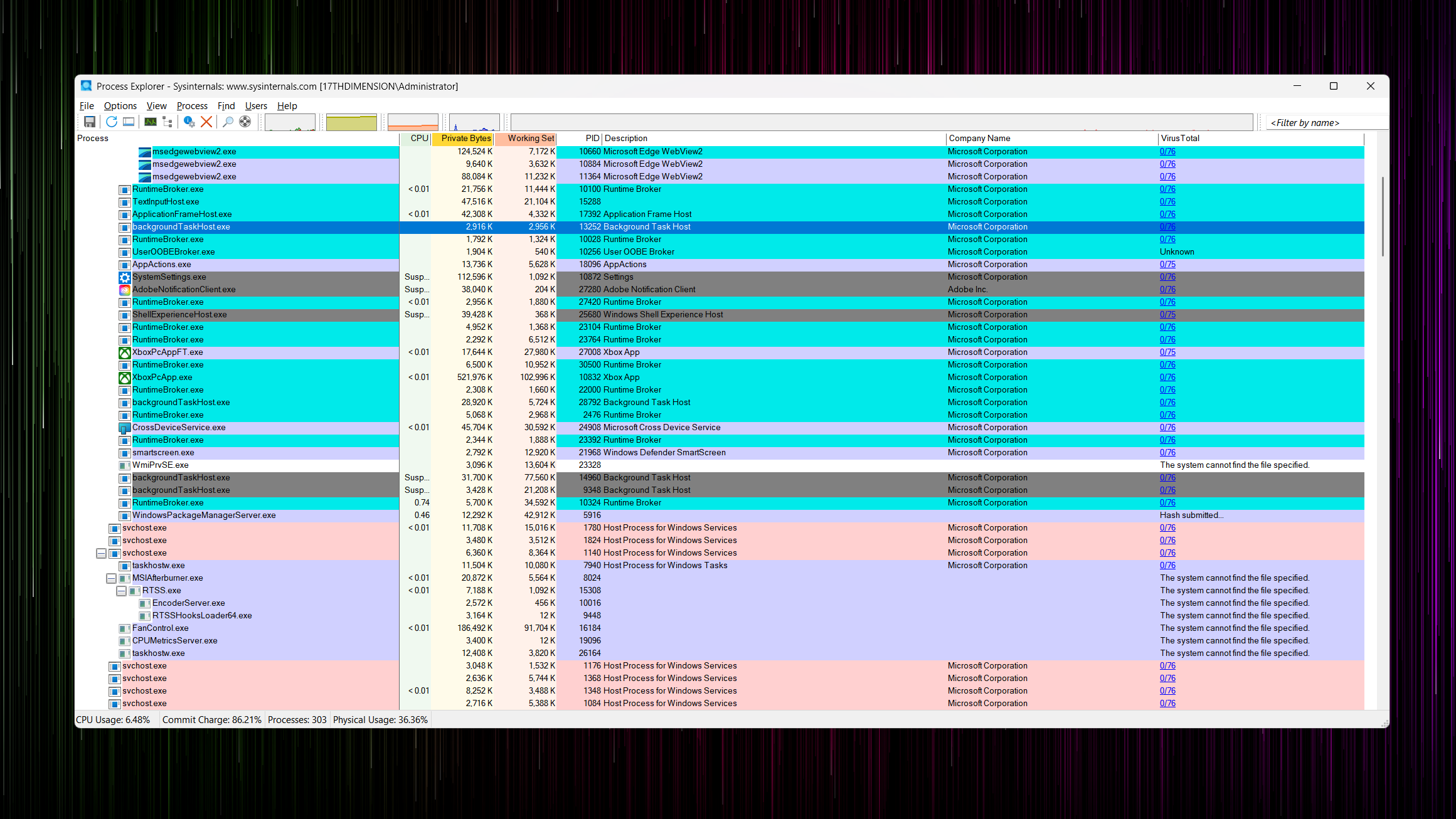The width and height of the screenshot is (1456, 819).
Task: Toggle the lower pane view icon
Action: pyautogui.click(x=129, y=122)
